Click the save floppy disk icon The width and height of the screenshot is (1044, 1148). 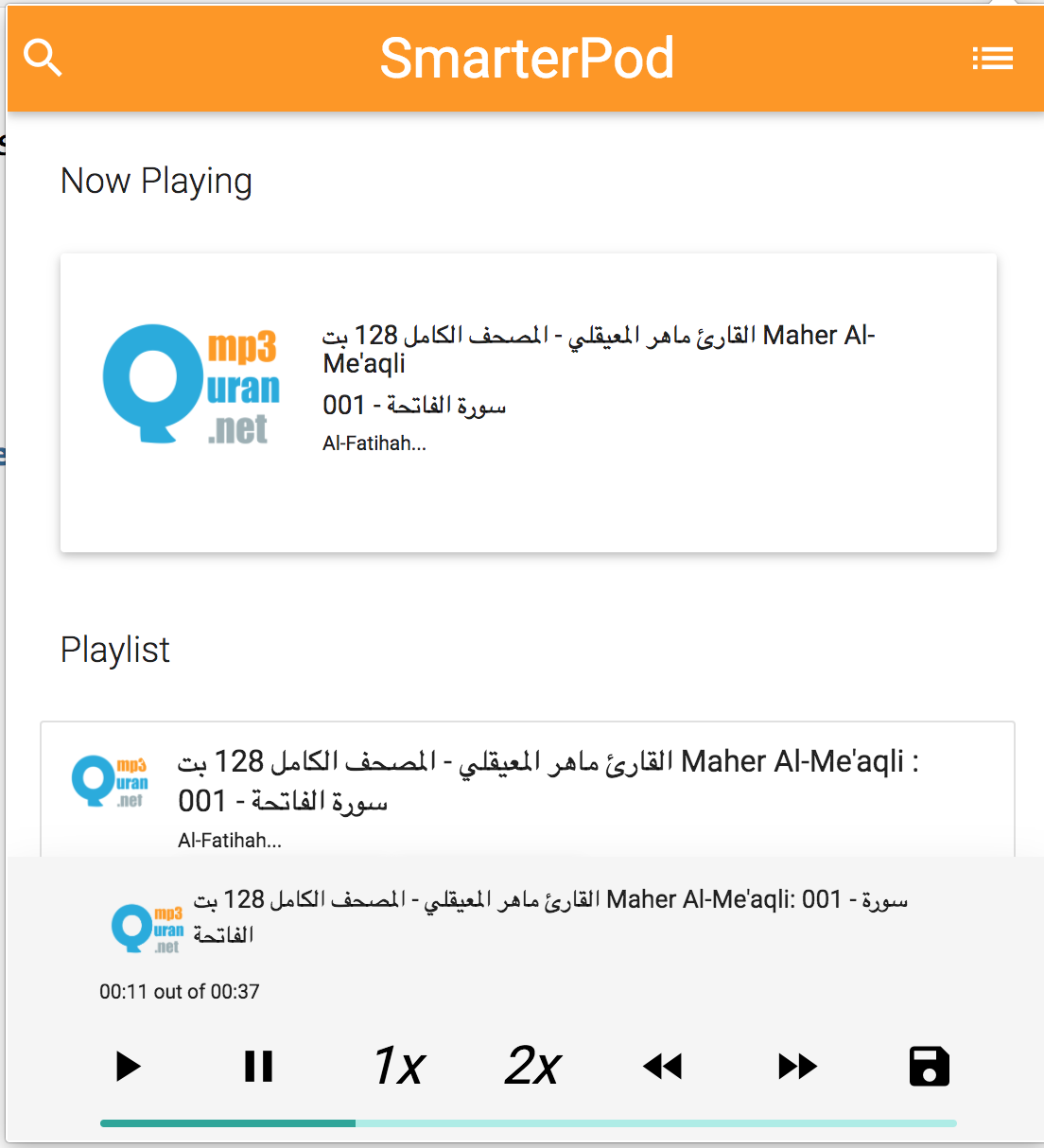[929, 1067]
